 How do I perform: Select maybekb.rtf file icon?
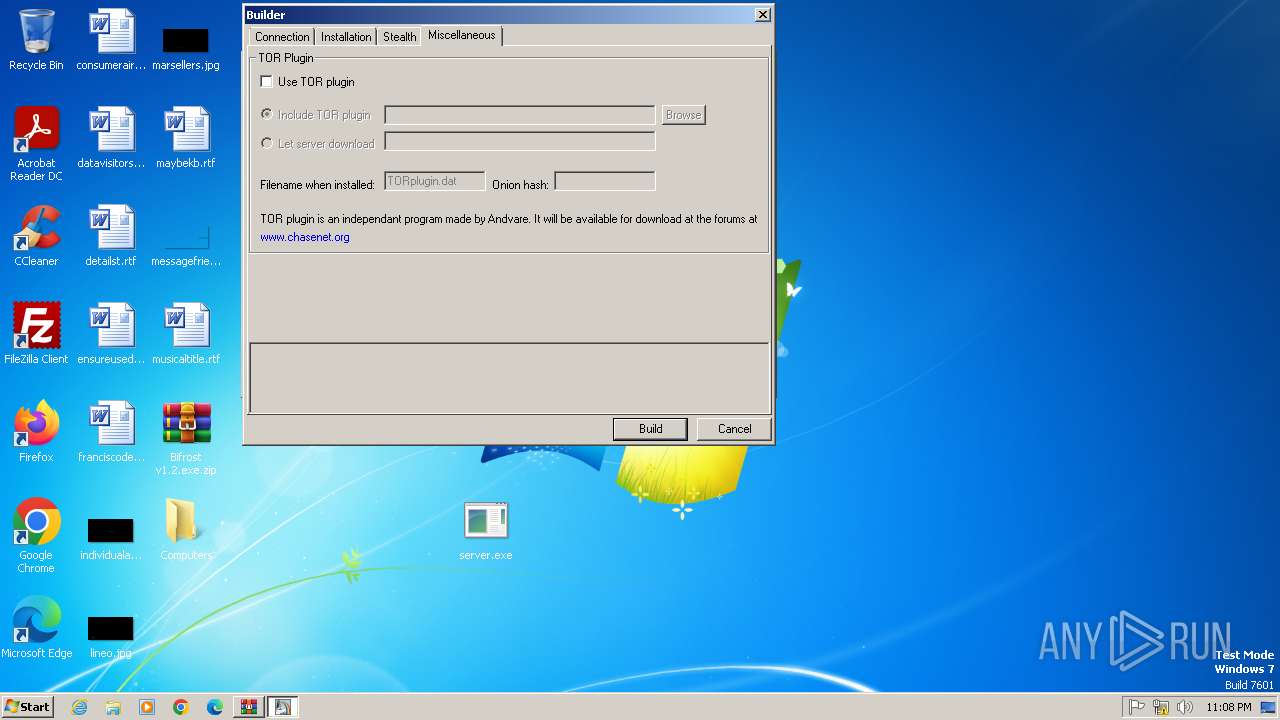[x=186, y=138]
